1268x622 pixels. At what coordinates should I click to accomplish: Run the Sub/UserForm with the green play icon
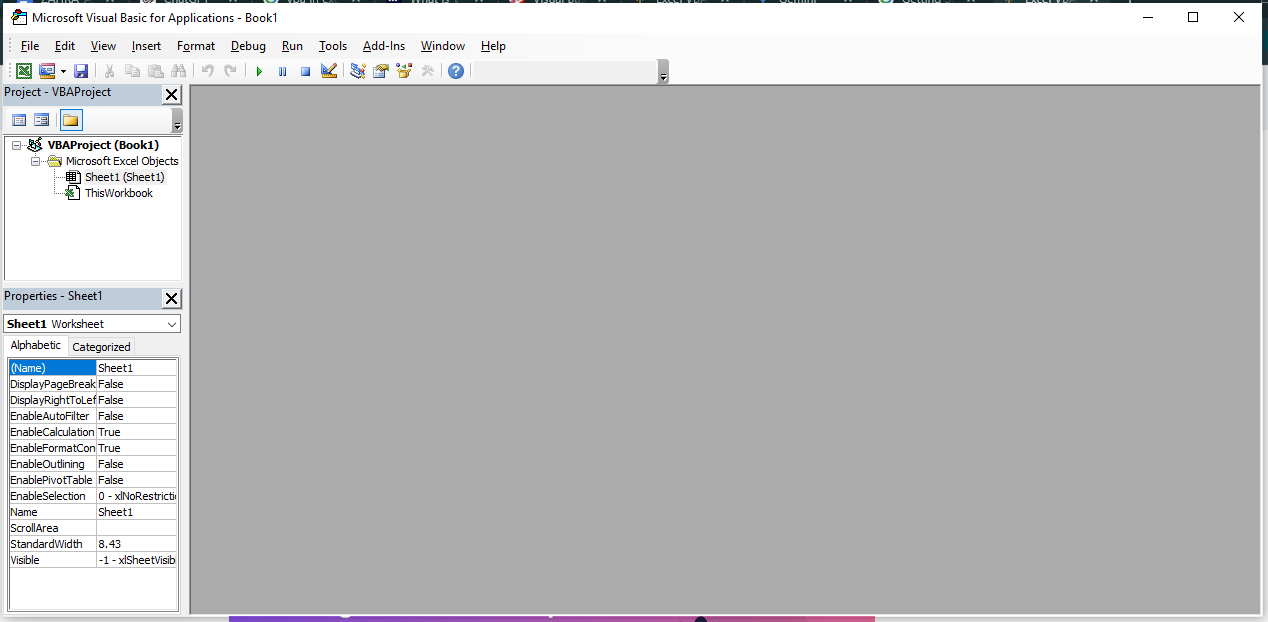click(x=259, y=70)
